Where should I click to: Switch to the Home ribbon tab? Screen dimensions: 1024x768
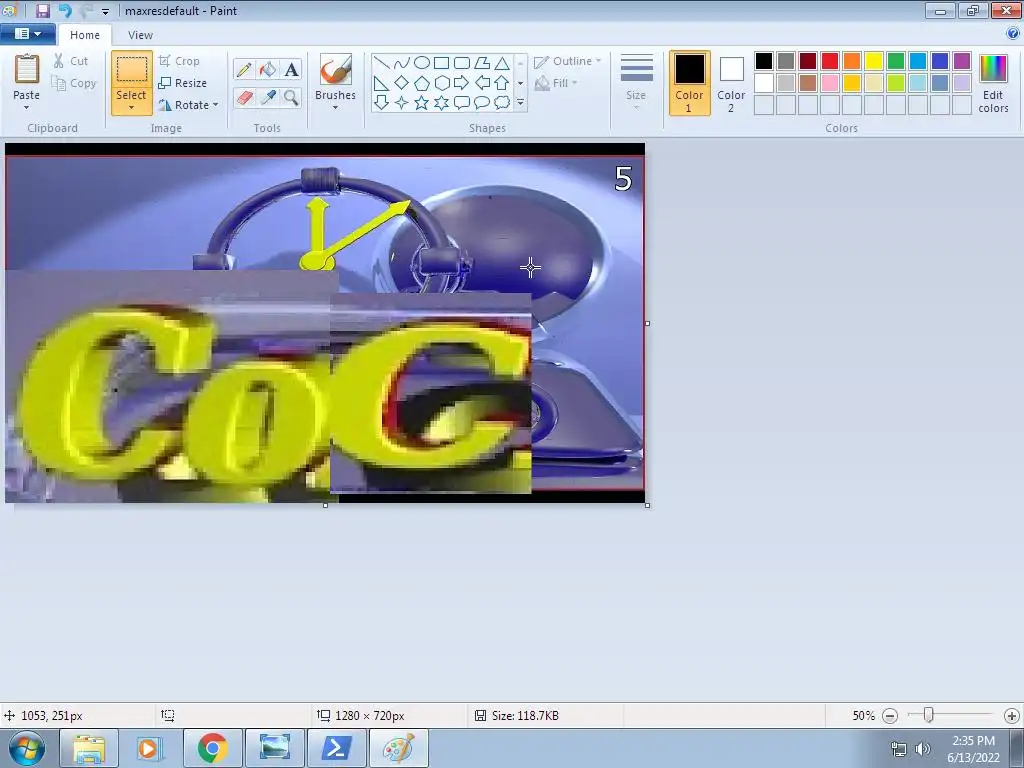tap(85, 35)
